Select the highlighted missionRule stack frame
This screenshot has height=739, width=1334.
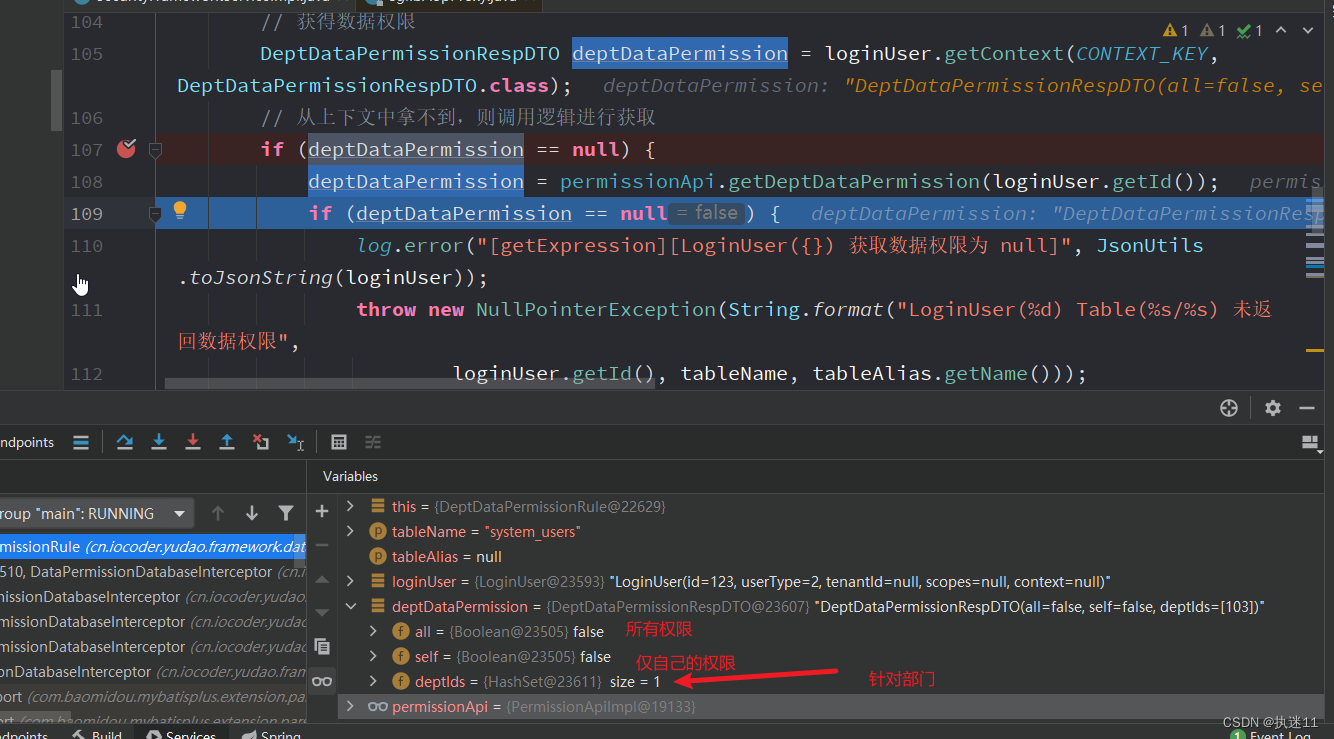[x=153, y=547]
